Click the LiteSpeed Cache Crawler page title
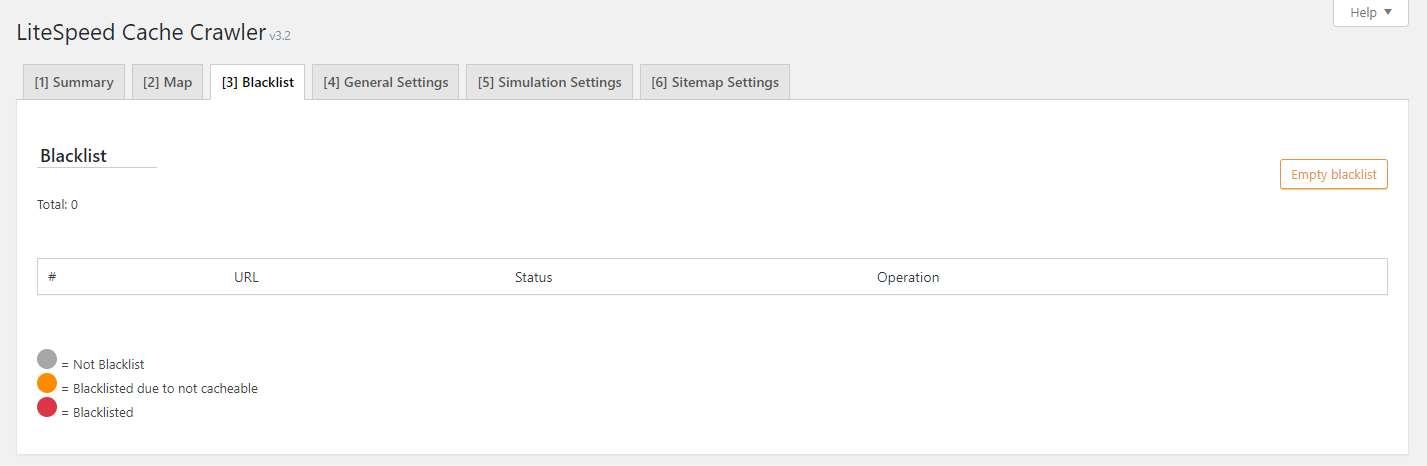Image resolution: width=1427 pixels, height=466 pixels. (x=141, y=32)
